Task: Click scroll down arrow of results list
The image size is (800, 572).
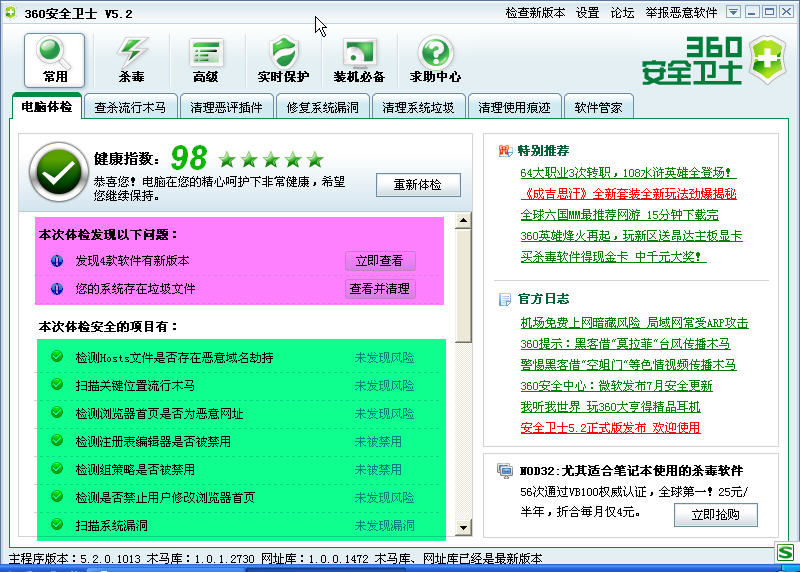Action: (x=463, y=528)
